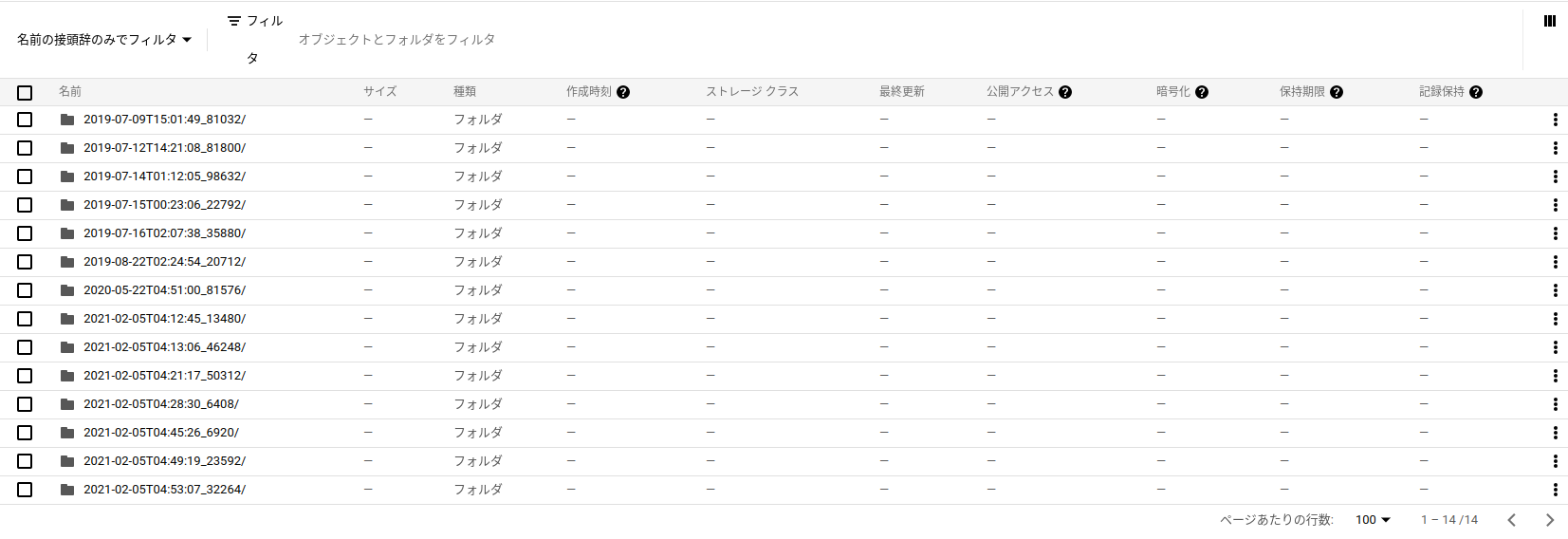Open folder 2019-08-22T02:24:54_20712/
1568x539 pixels.
(164, 262)
